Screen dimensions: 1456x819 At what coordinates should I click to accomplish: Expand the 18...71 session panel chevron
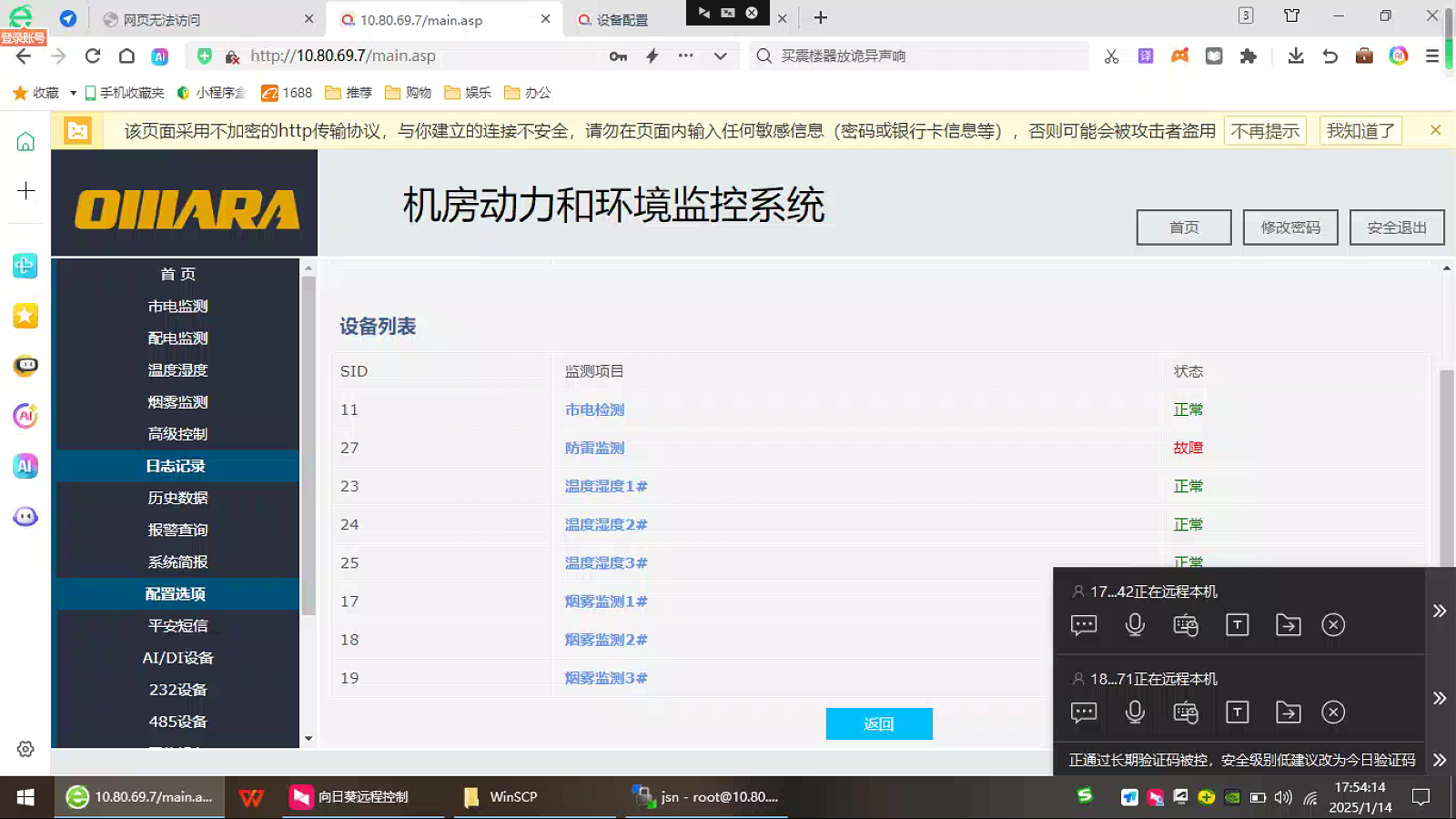point(1439,698)
